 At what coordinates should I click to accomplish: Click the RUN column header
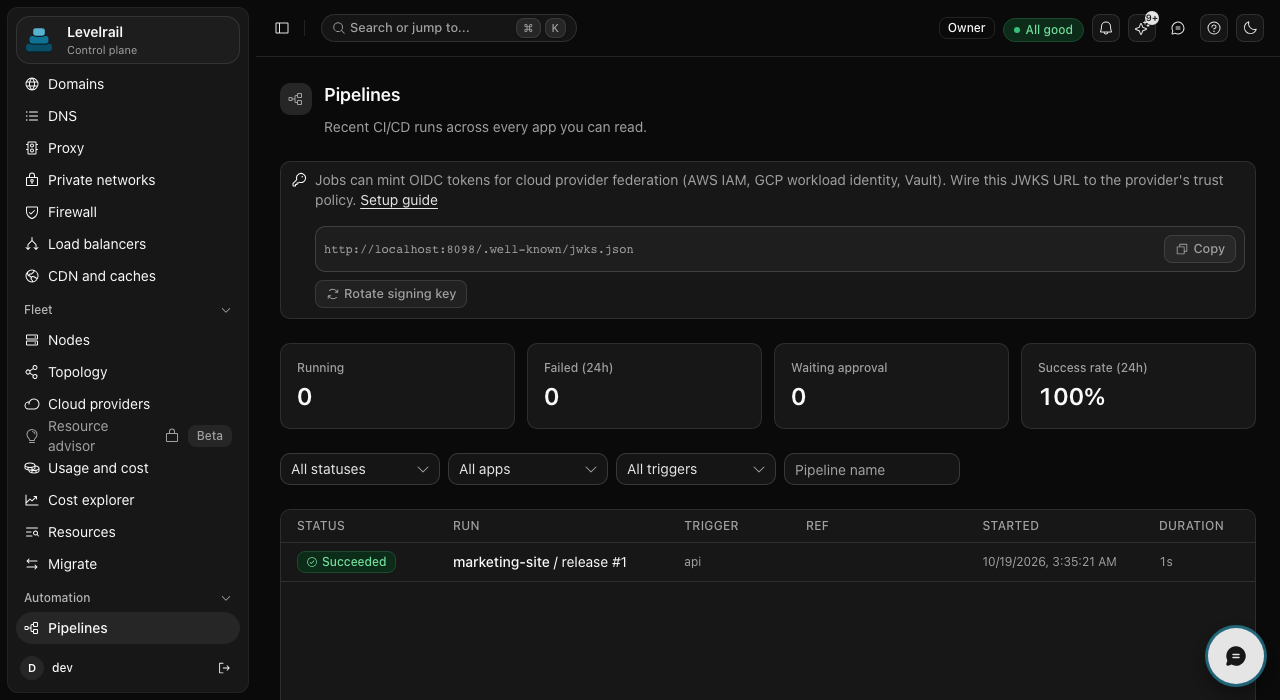466,526
